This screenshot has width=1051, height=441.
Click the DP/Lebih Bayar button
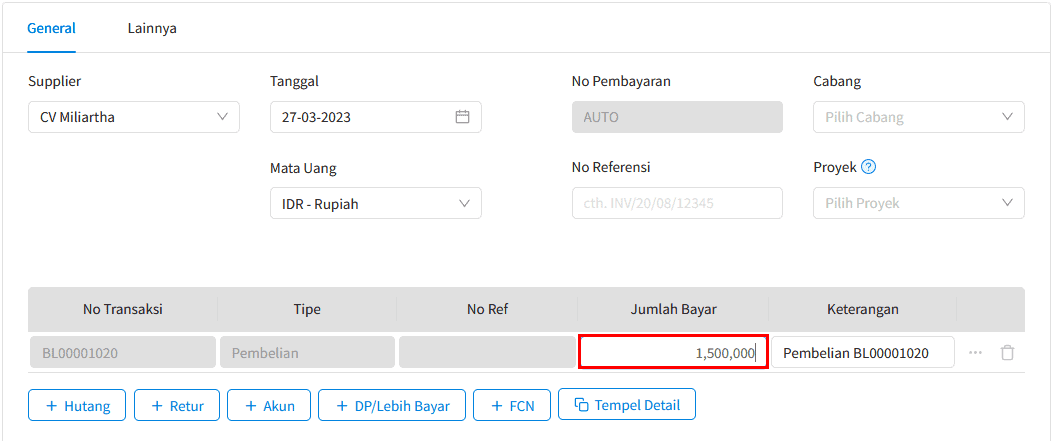tap(391, 405)
